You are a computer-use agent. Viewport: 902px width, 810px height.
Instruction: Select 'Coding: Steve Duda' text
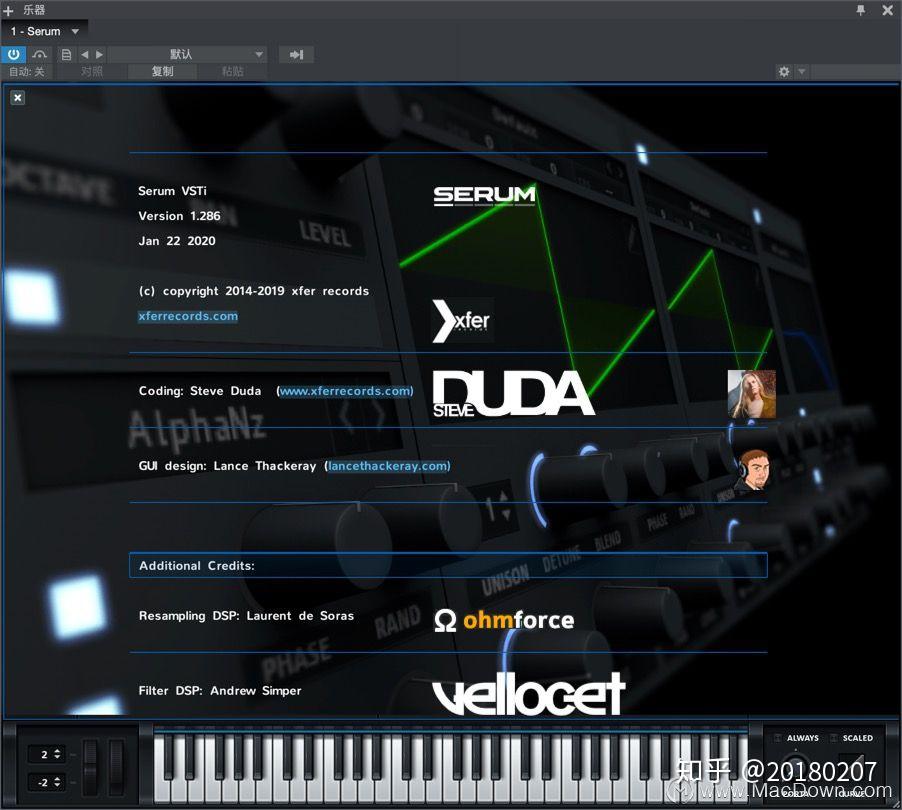click(200, 391)
